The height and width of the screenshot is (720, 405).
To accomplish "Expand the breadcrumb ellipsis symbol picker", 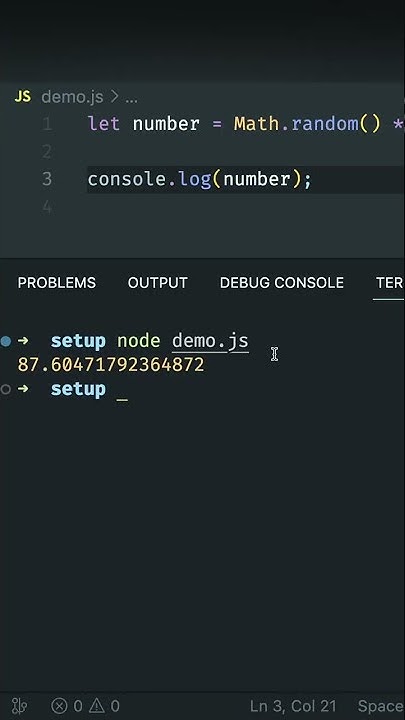I will click(131, 98).
